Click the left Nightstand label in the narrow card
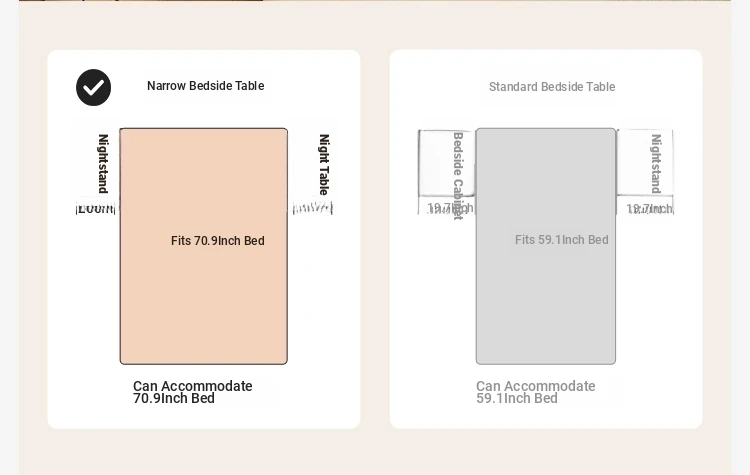Viewport: 750px width, 475px height. point(103,163)
